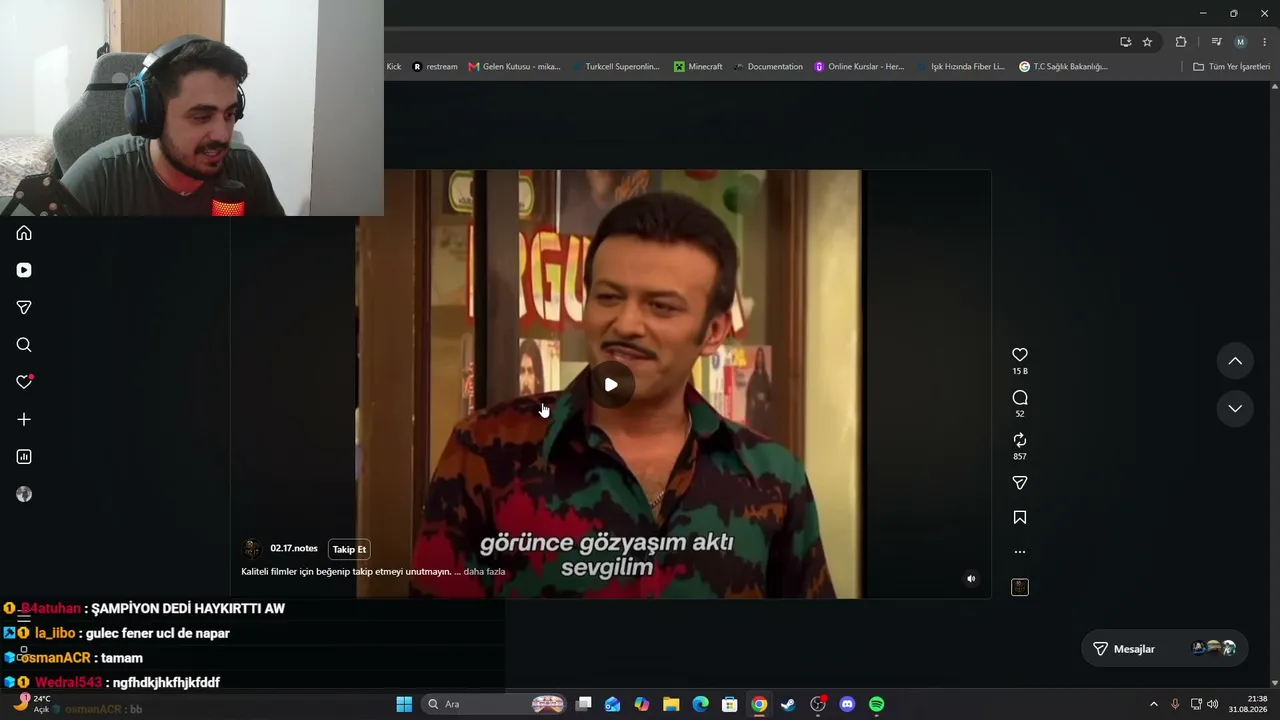Open direct messages from the sidebar paper plane
This screenshot has width=1280, height=720.
(x=24, y=307)
